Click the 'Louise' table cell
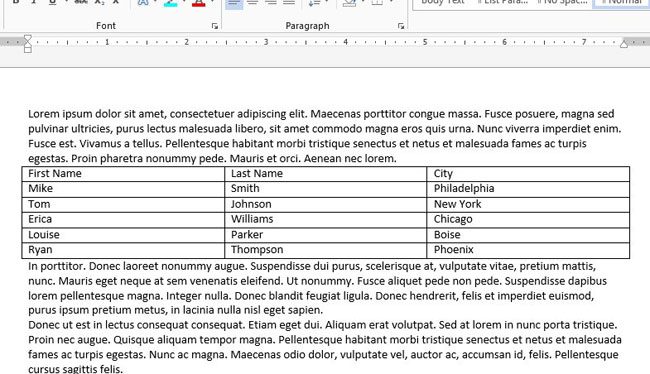 pos(123,235)
